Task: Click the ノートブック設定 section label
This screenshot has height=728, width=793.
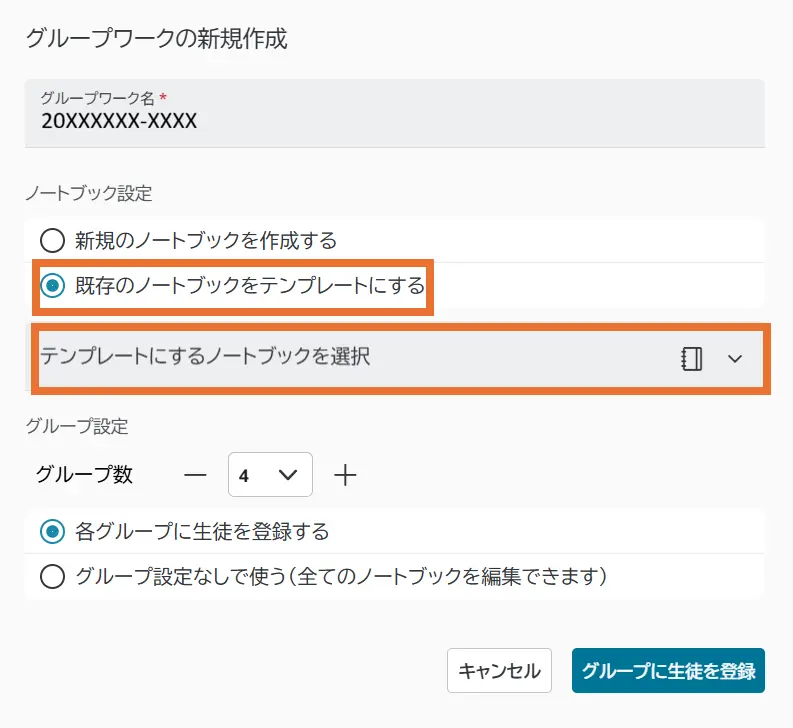Action: [89, 193]
